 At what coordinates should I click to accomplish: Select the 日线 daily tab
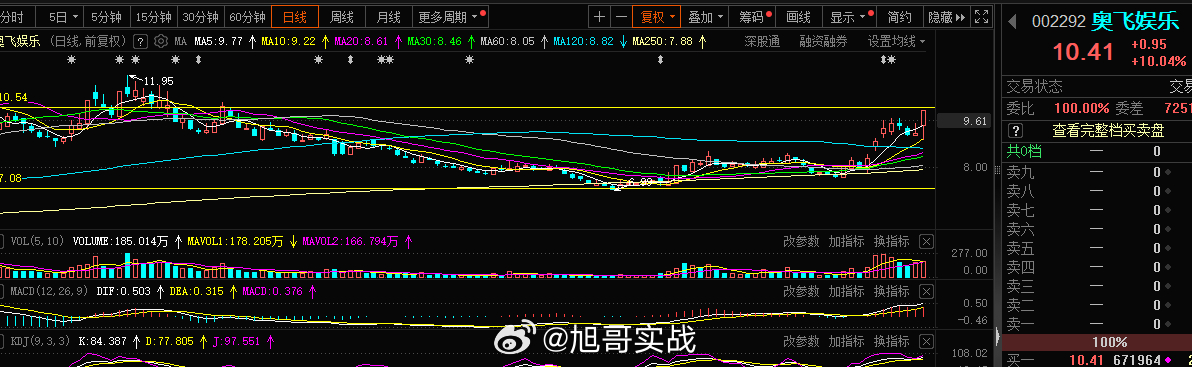click(294, 16)
